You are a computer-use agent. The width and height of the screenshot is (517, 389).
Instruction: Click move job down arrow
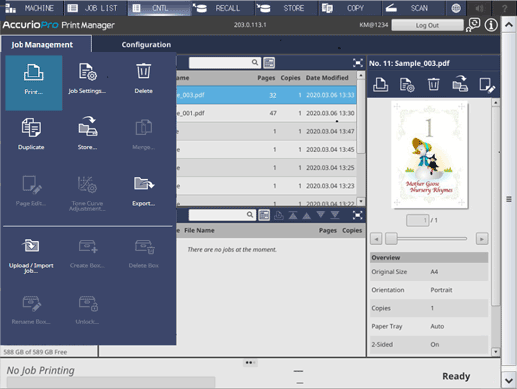[321, 215]
